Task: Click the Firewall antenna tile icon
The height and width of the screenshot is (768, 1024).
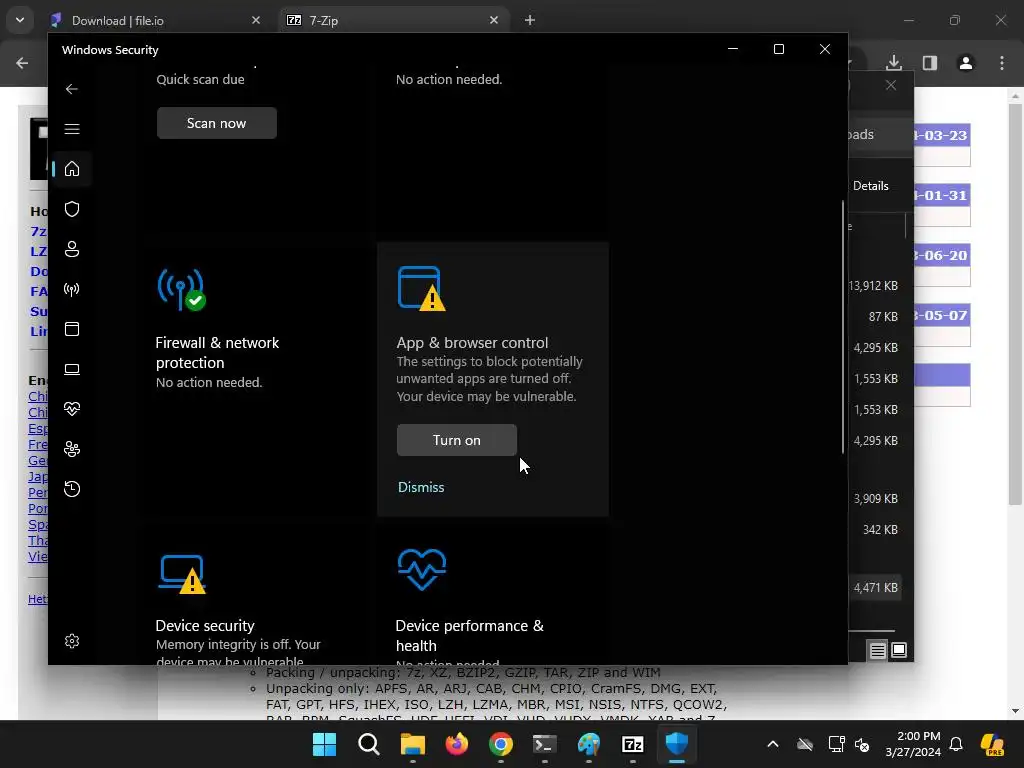Action: coord(182,289)
